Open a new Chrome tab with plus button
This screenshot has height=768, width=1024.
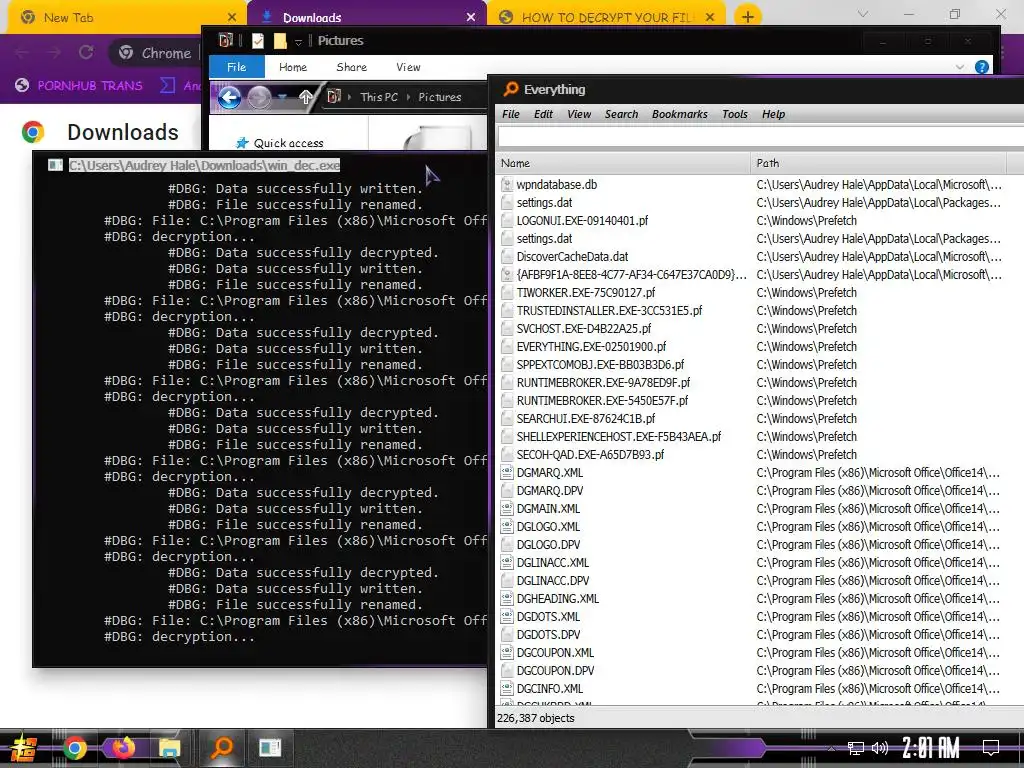pos(748,17)
